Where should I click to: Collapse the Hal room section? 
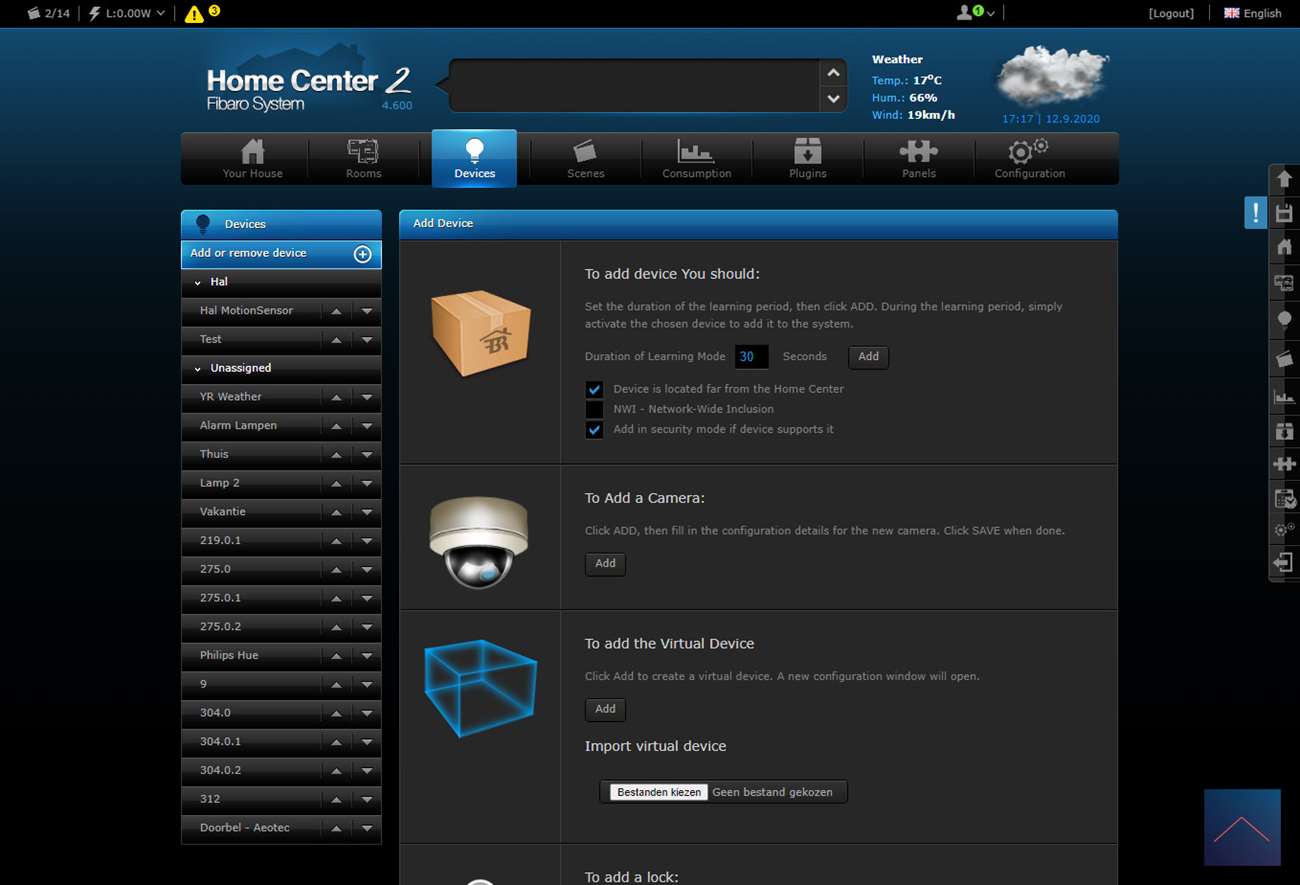click(x=198, y=283)
